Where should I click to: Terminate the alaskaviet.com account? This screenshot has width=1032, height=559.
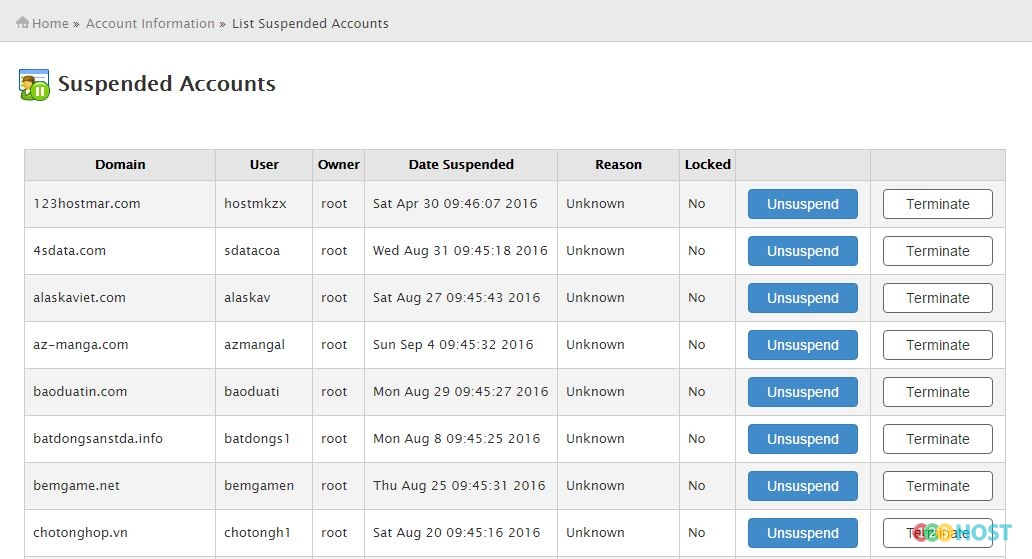[937, 298]
